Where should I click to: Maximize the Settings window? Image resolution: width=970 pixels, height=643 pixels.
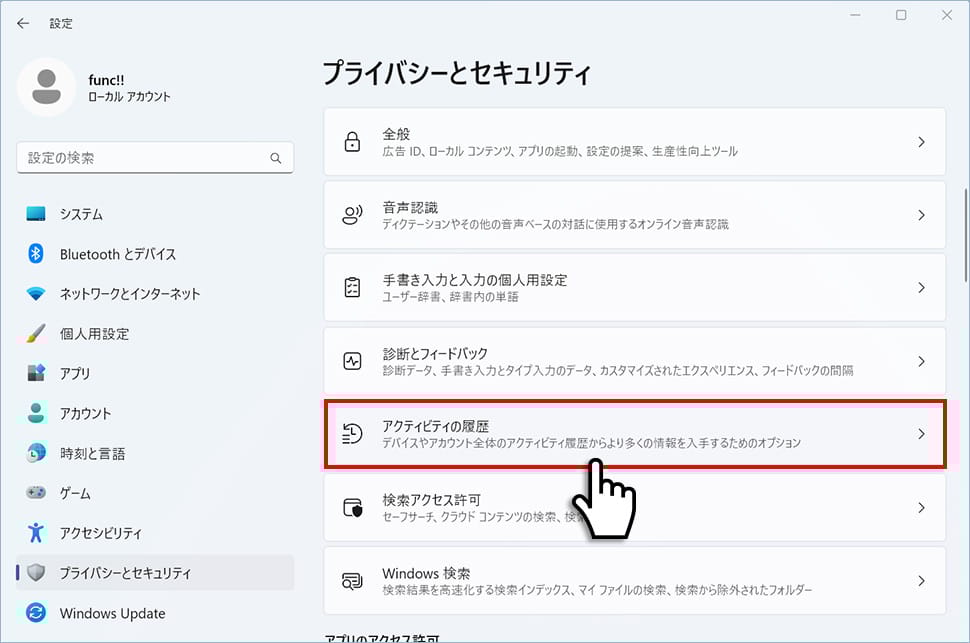(901, 15)
